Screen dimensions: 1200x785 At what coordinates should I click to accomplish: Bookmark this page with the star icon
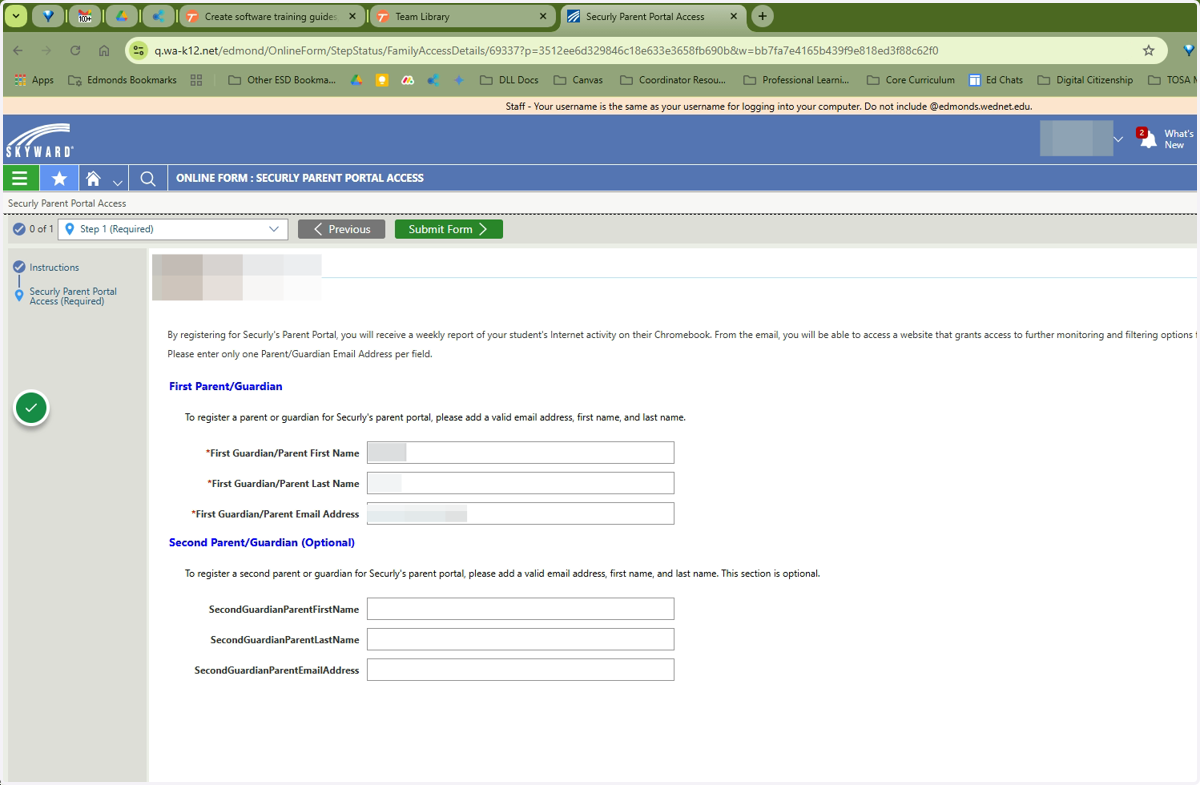1149,50
